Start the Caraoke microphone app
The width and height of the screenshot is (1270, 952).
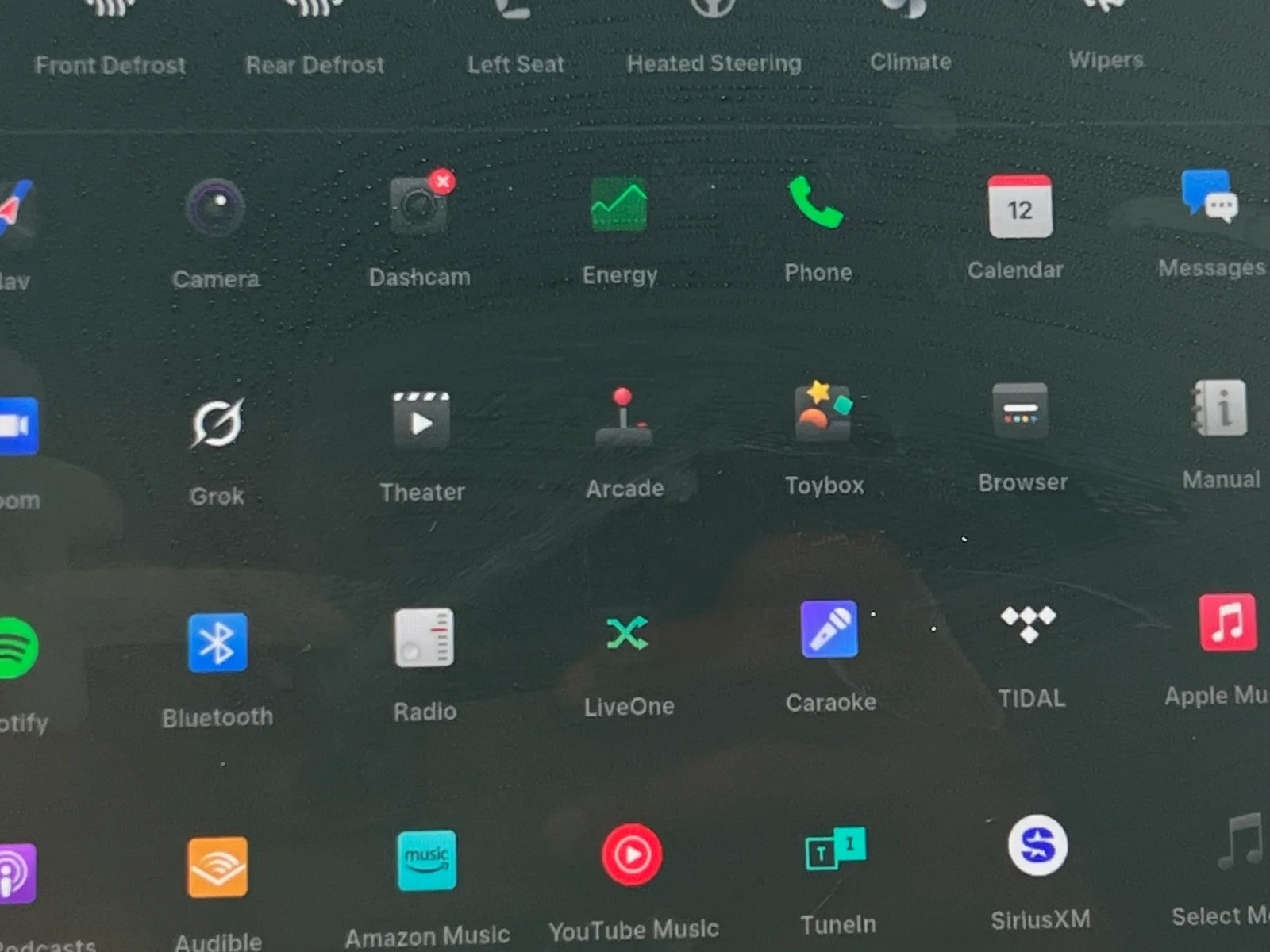(829, 629)
